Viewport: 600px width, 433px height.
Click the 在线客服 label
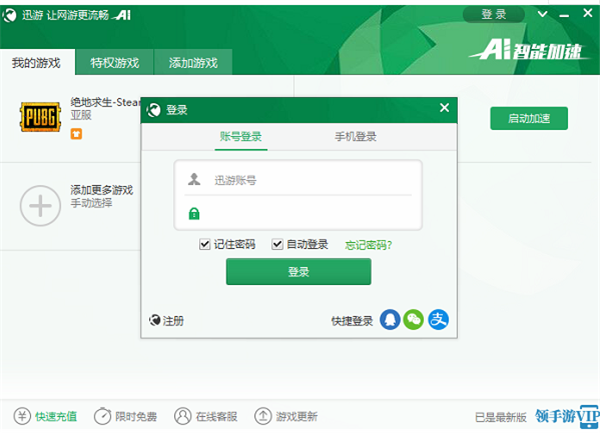pyautogui.click(x=216, y=416)
